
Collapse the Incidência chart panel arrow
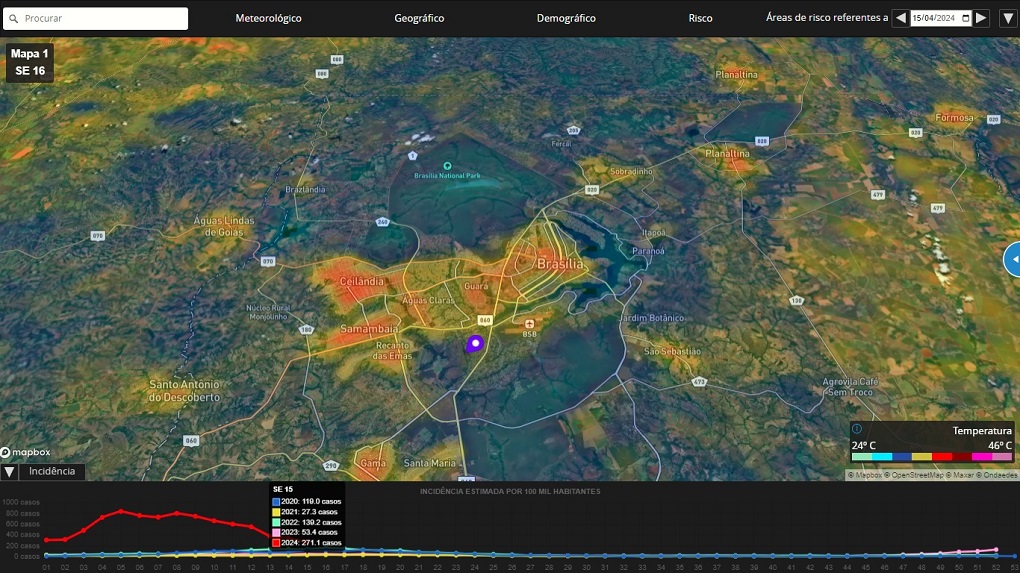point(9,472)
